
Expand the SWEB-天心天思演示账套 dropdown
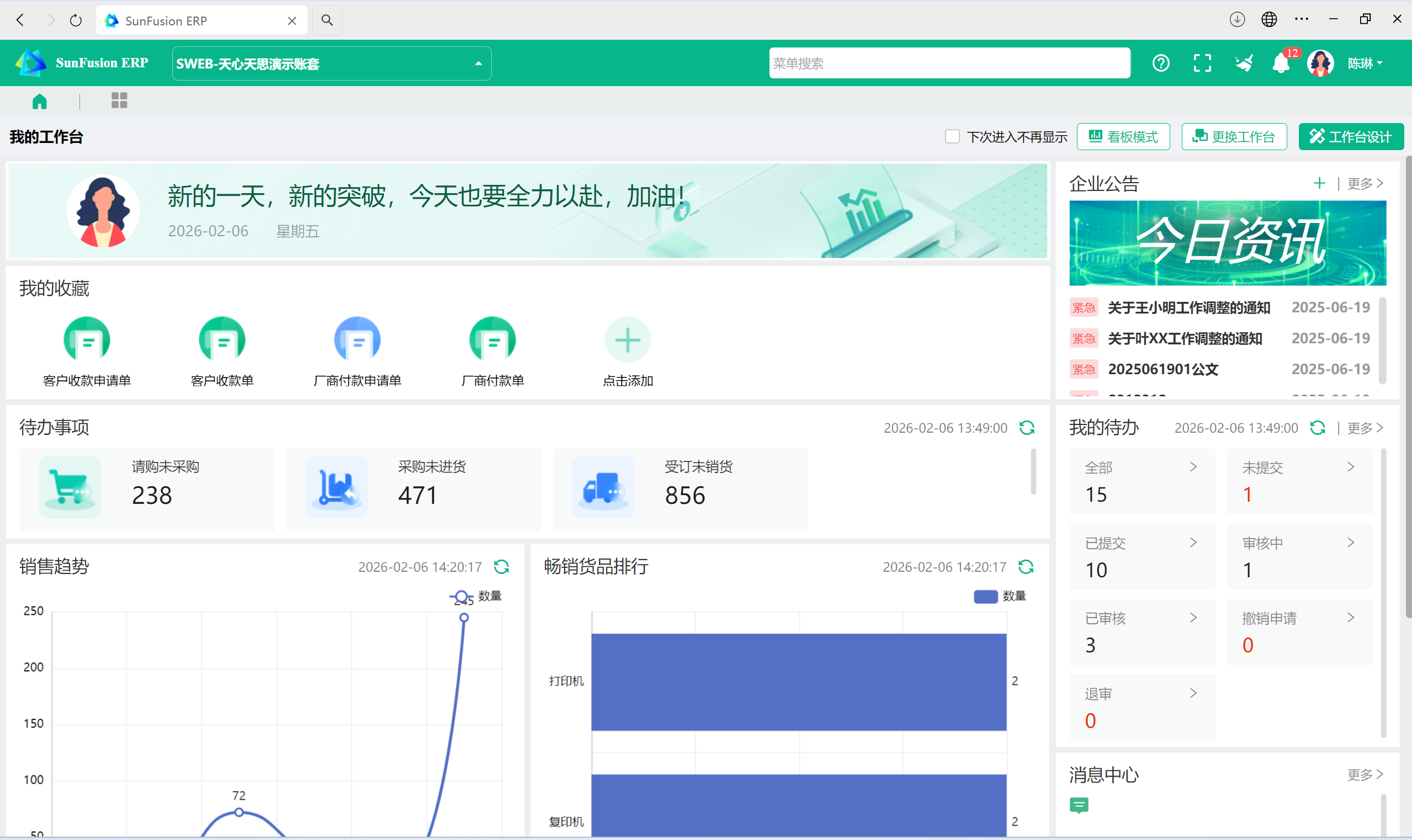(331, 63)
